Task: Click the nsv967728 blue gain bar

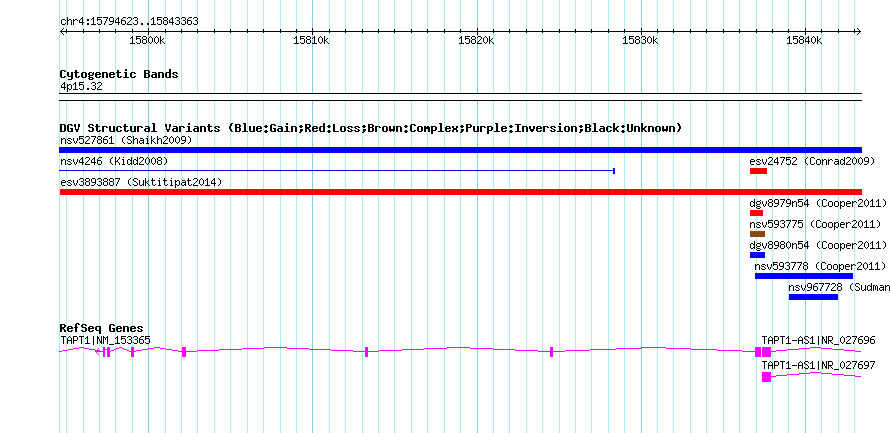Action: click(x=813, y=297)
